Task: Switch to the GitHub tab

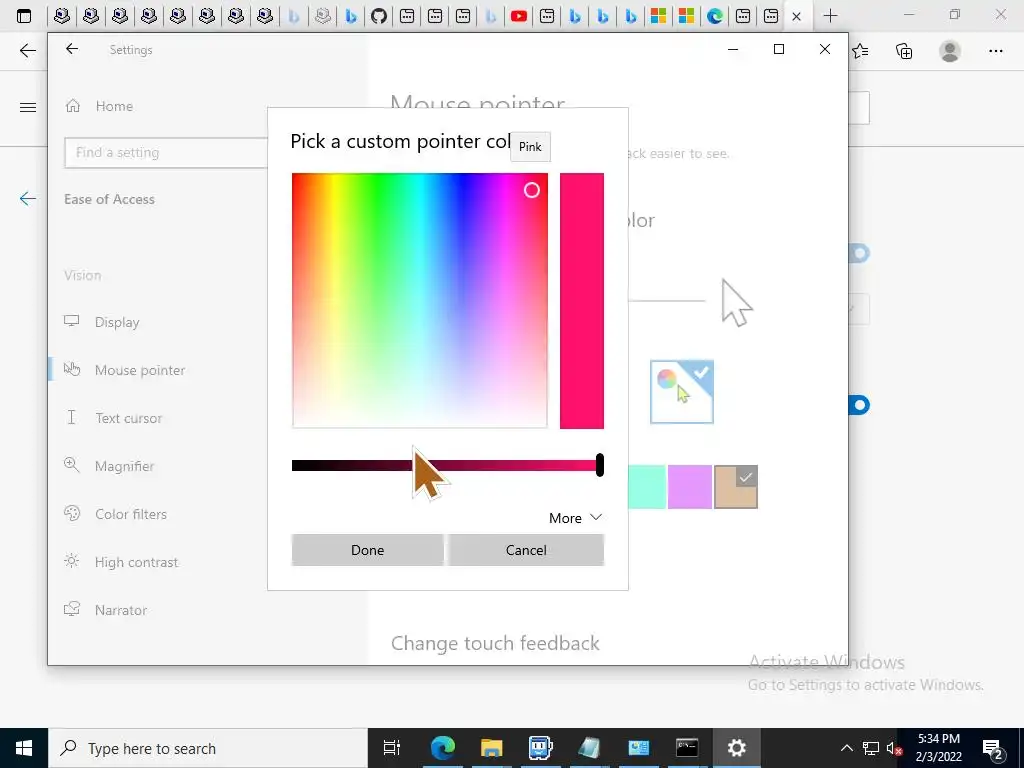Action: [379, 16]
